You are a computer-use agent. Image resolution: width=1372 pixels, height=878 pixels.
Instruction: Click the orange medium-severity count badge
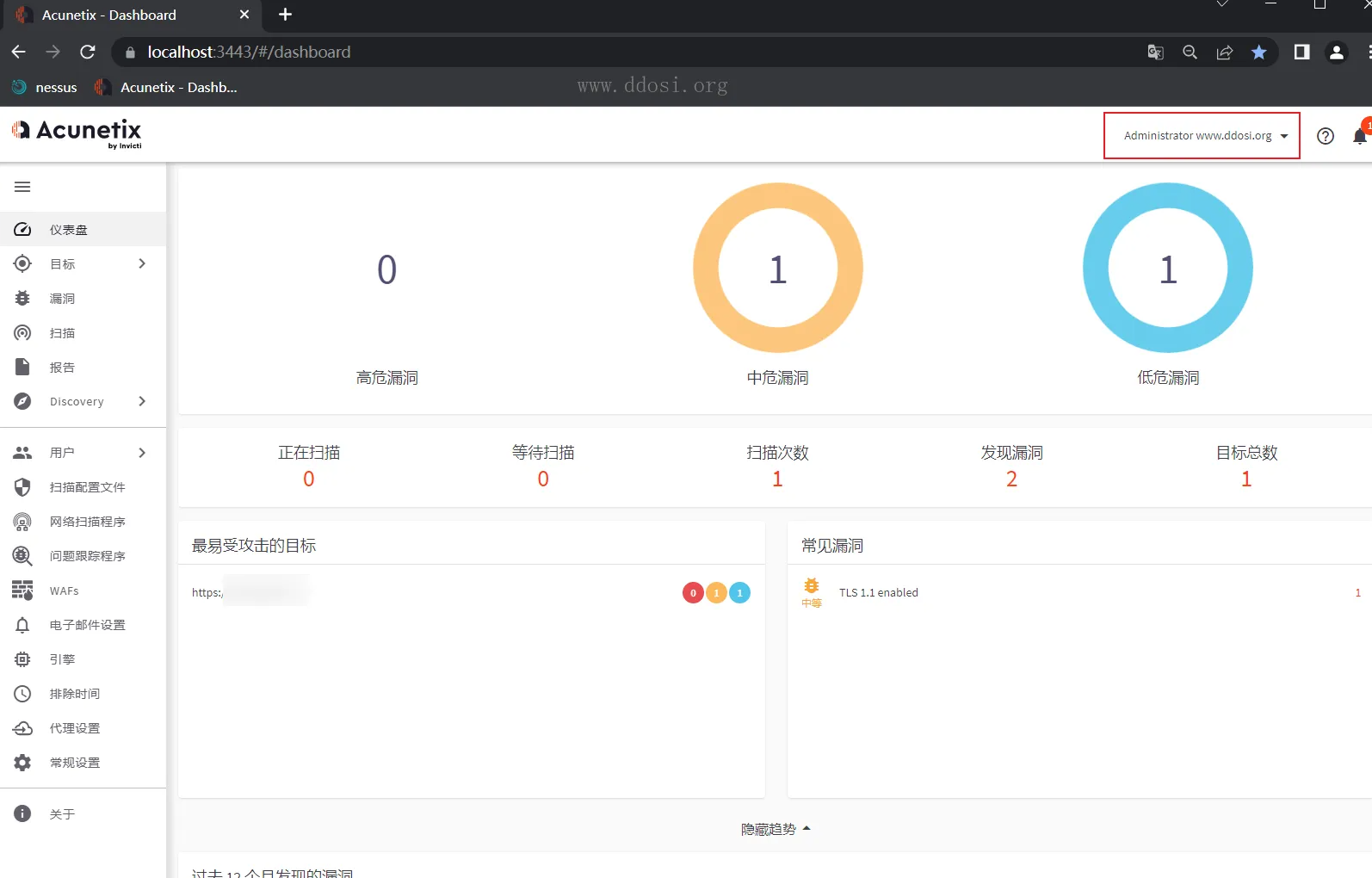(716, 593)
